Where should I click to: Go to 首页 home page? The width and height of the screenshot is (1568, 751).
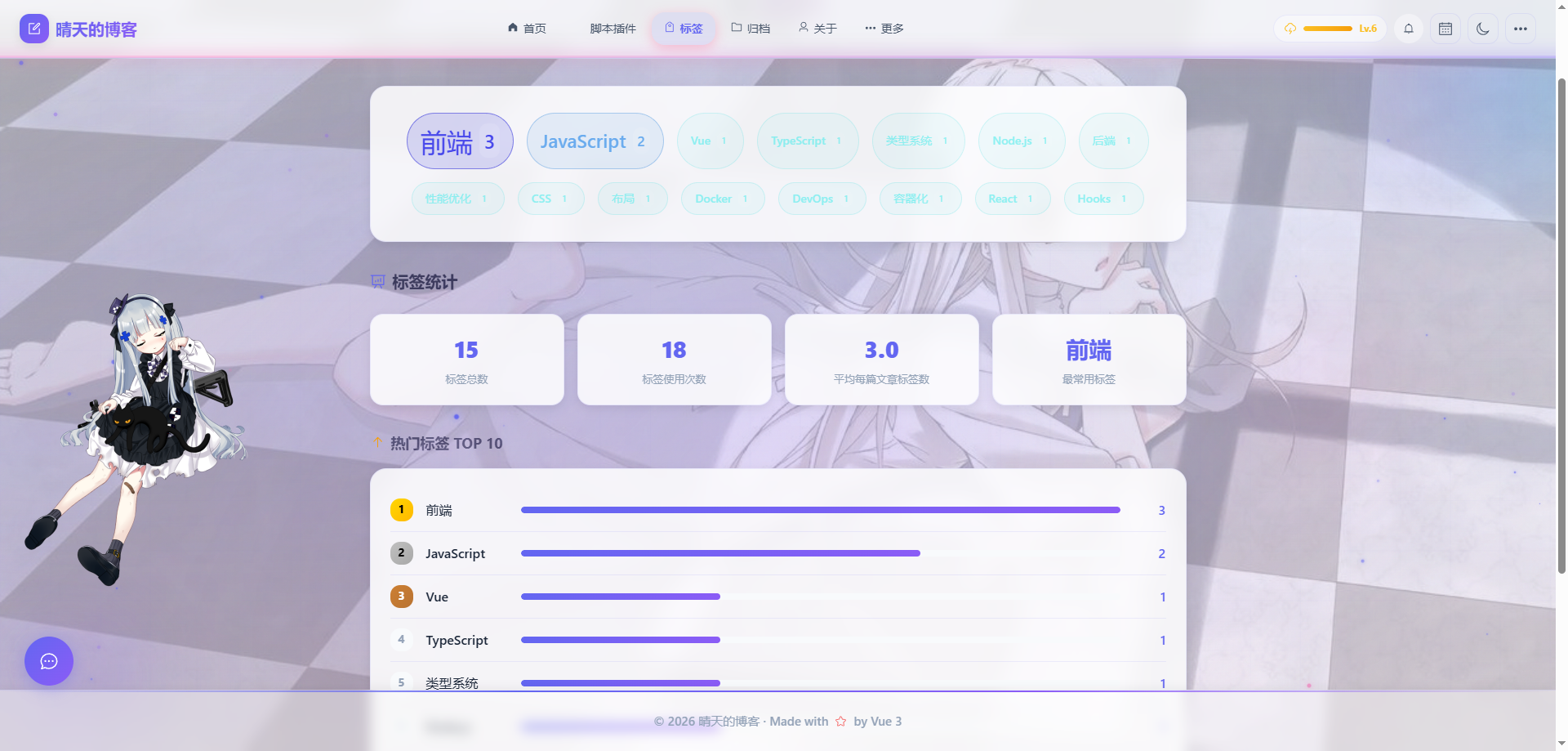[527, 29]
